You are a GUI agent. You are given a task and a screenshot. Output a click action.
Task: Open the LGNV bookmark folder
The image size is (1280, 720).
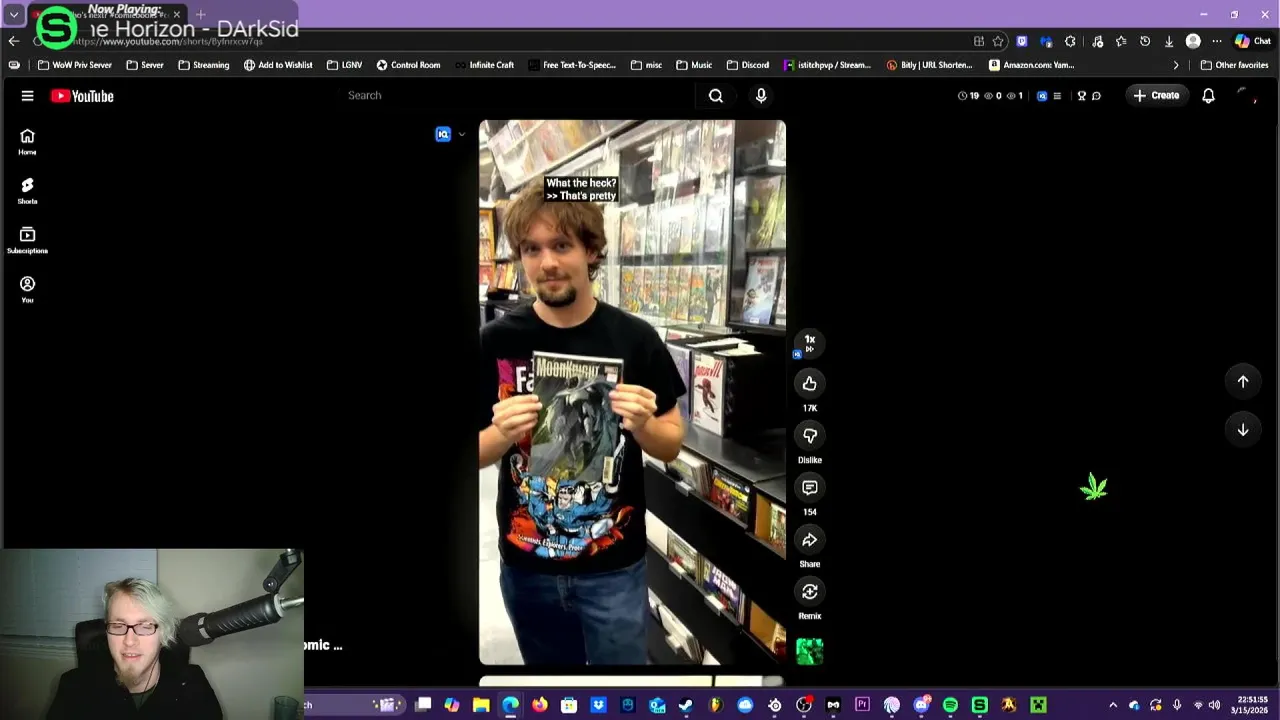click(344, 65)
